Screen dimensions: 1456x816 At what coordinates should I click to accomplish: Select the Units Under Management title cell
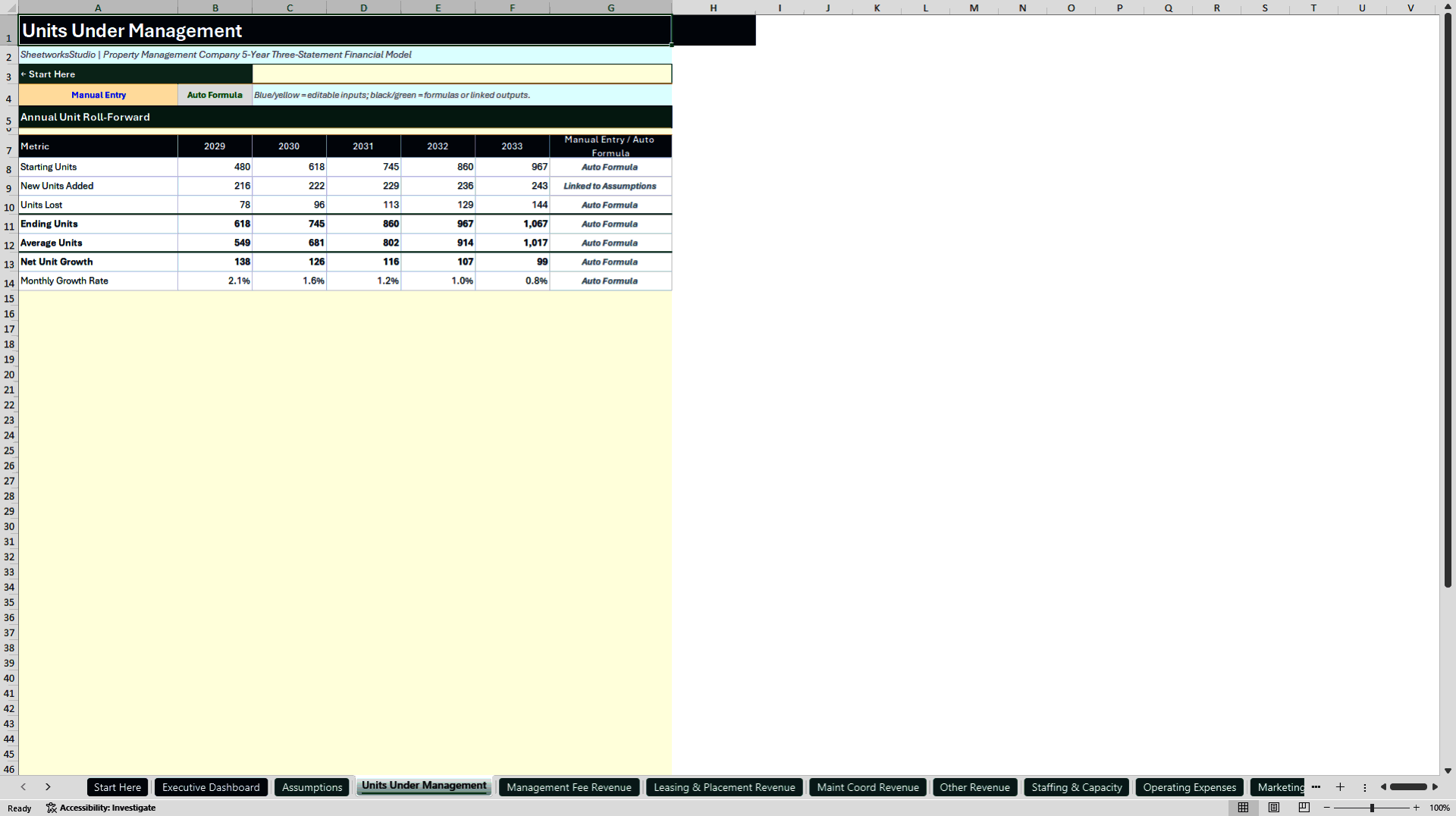(345, 30)
